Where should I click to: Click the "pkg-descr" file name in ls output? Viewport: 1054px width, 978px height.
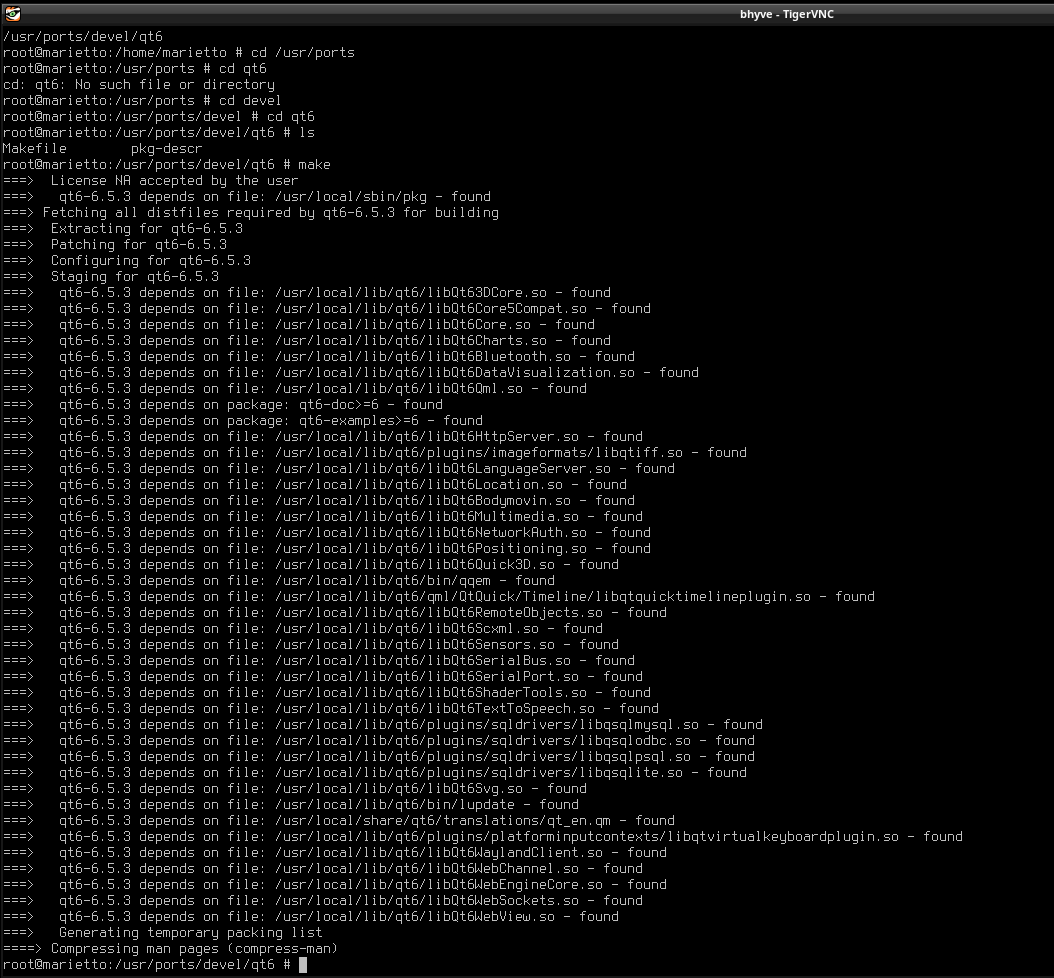pyautogui.click(x=166, y=148)
